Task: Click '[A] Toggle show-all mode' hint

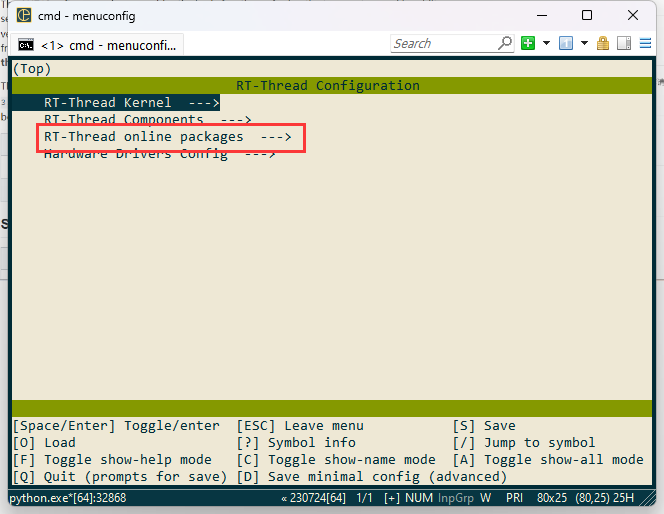Action: coord(548,460)
